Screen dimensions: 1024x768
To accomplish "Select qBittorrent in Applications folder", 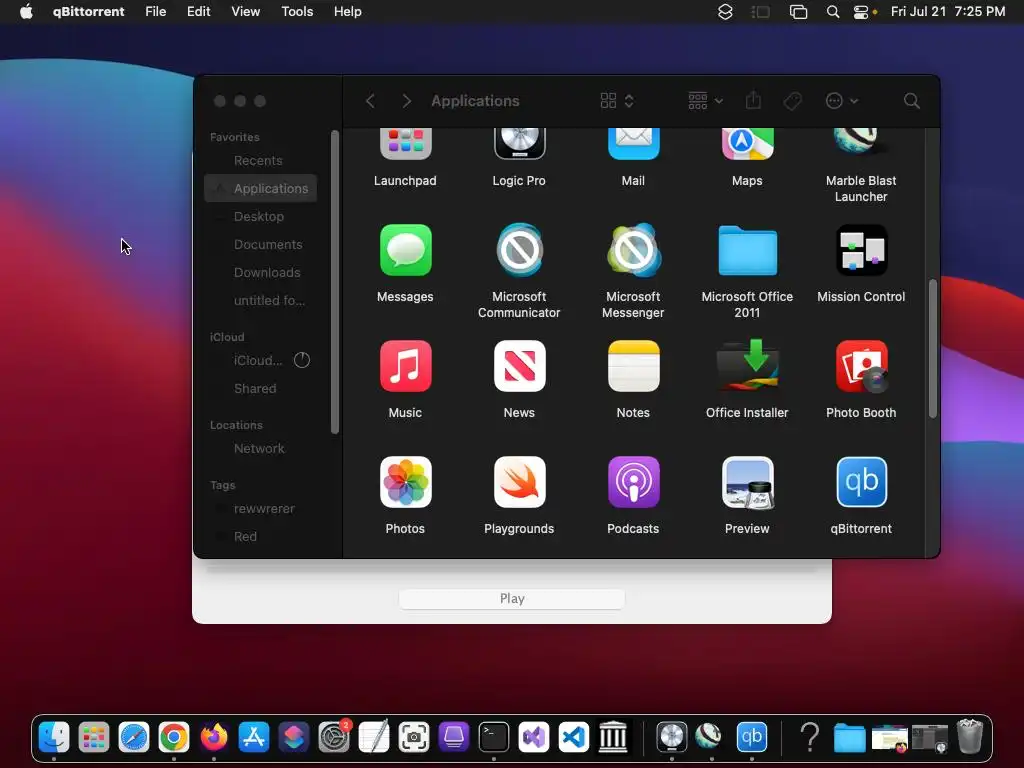I will pos(861,482).
